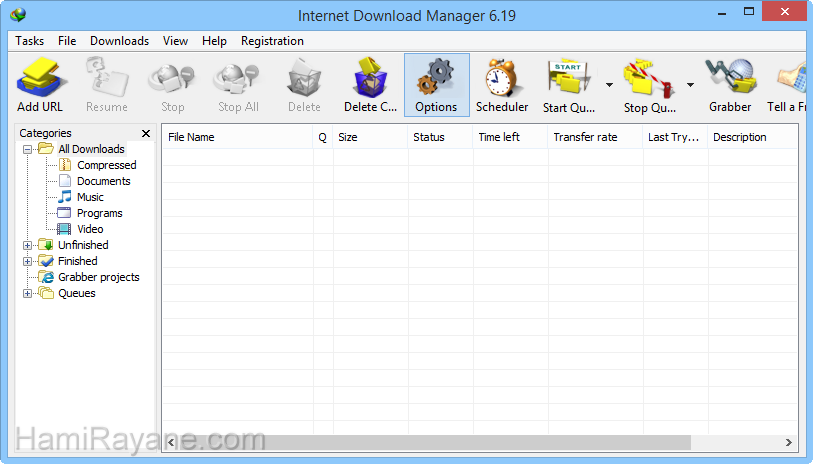This screenshot has height=464, width=813.
Task: Click the horizontal scrollbar thumb
Action: pos(434,442)
